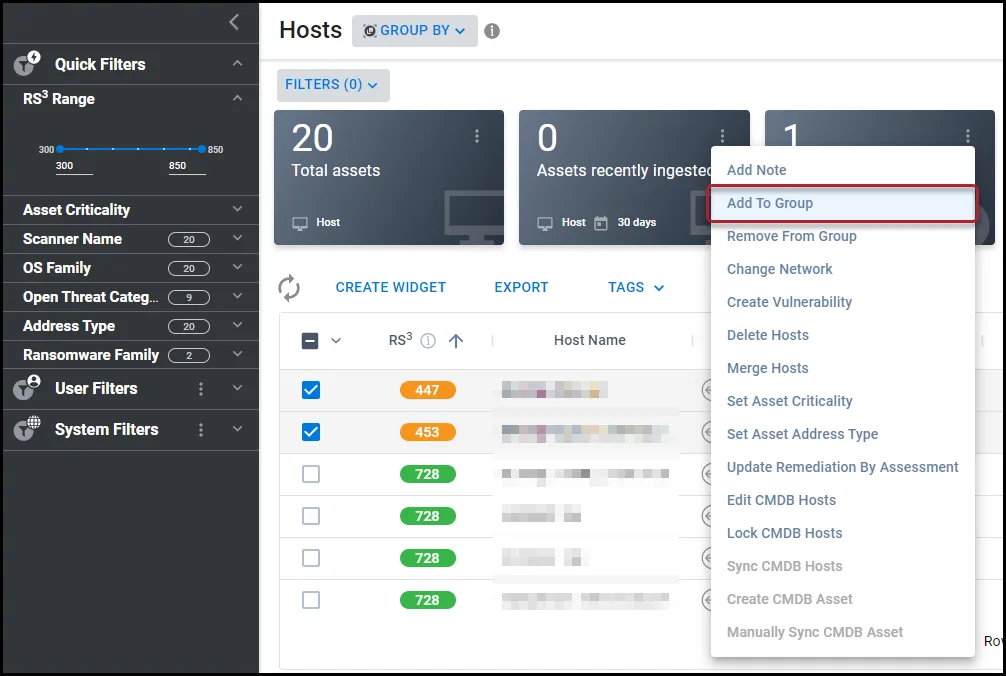The image size is (1006, 676).
Task: Expand the Address Type filter
Action: [237, 325]
